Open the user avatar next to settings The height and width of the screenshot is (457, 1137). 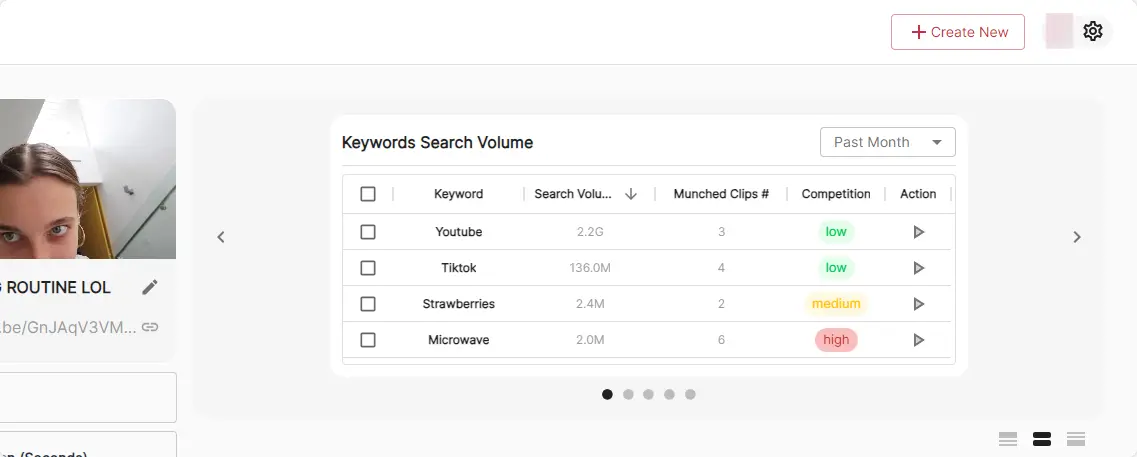[1059, 31]
